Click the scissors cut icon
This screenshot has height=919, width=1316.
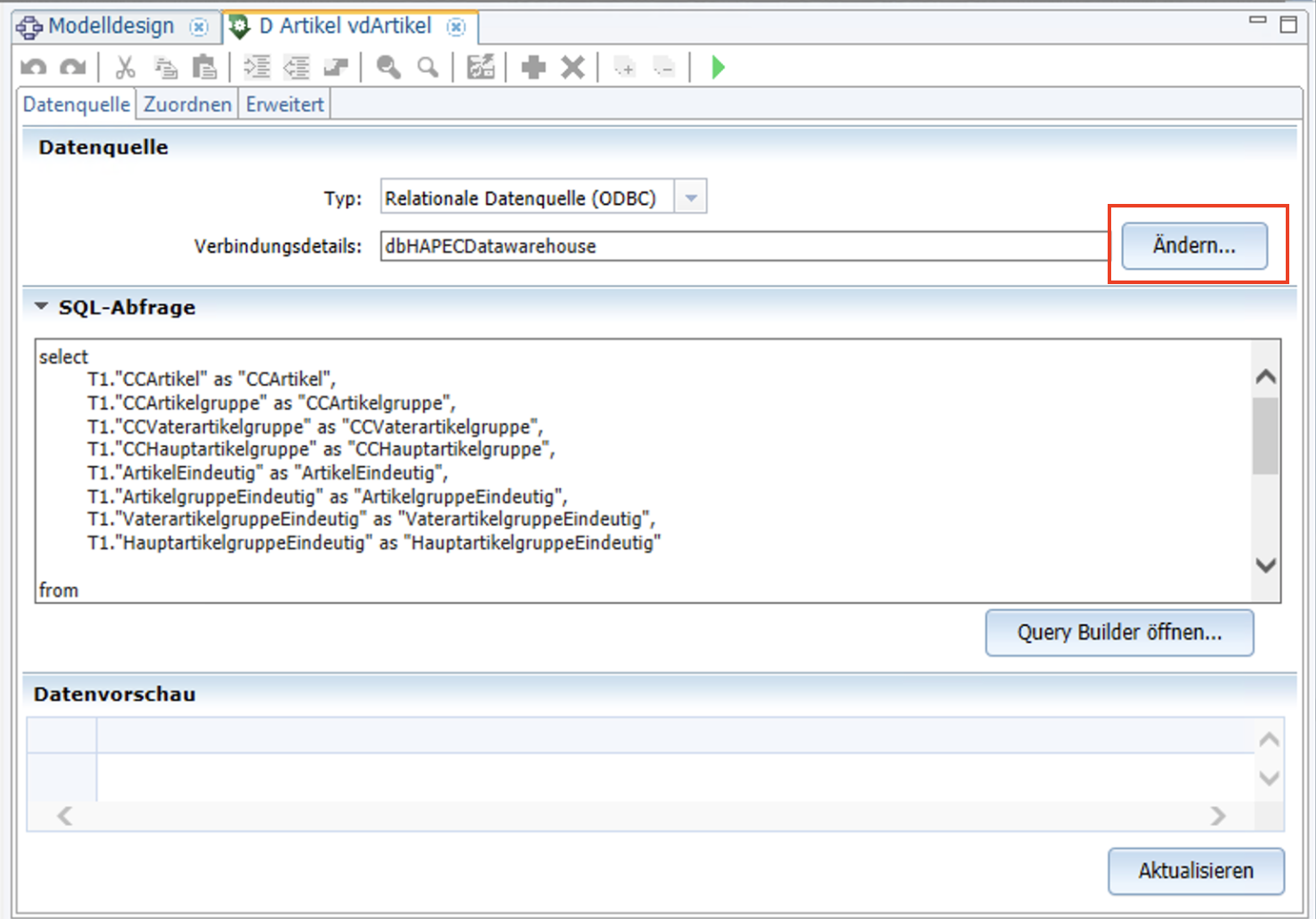(x=126, y=68)
